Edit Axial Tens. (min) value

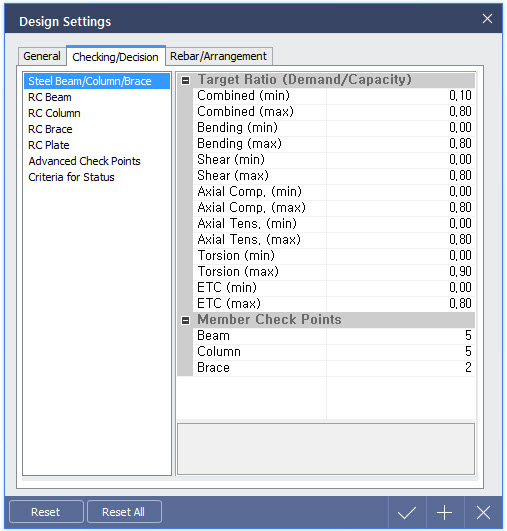pos(401,224)
